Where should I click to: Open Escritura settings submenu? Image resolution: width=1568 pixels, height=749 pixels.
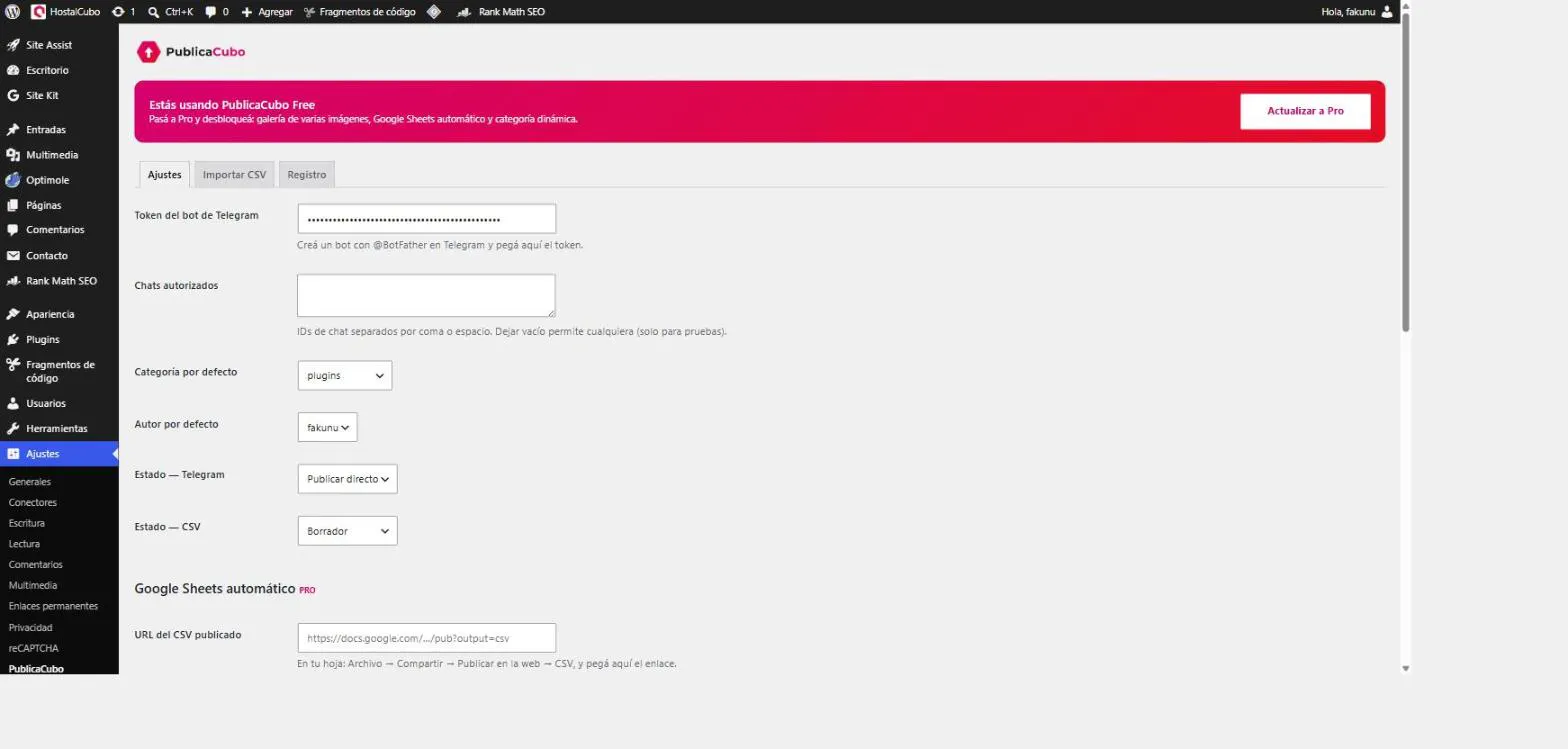[x=27, y=523]
